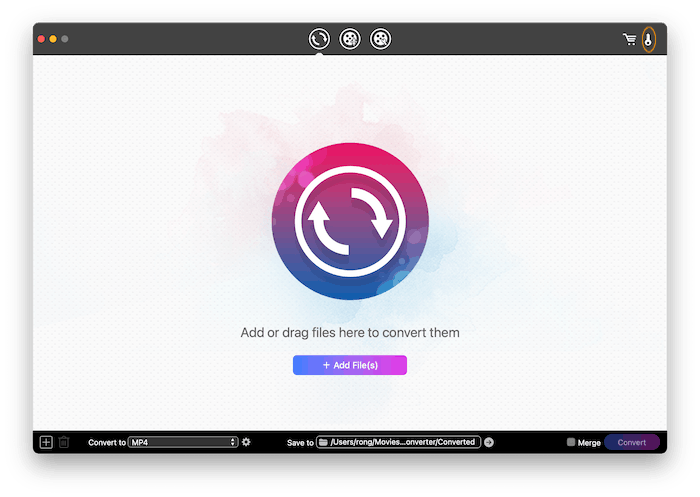Click the stepper arrows on format dropdown

pyautogui.click(x=233, y=442)
